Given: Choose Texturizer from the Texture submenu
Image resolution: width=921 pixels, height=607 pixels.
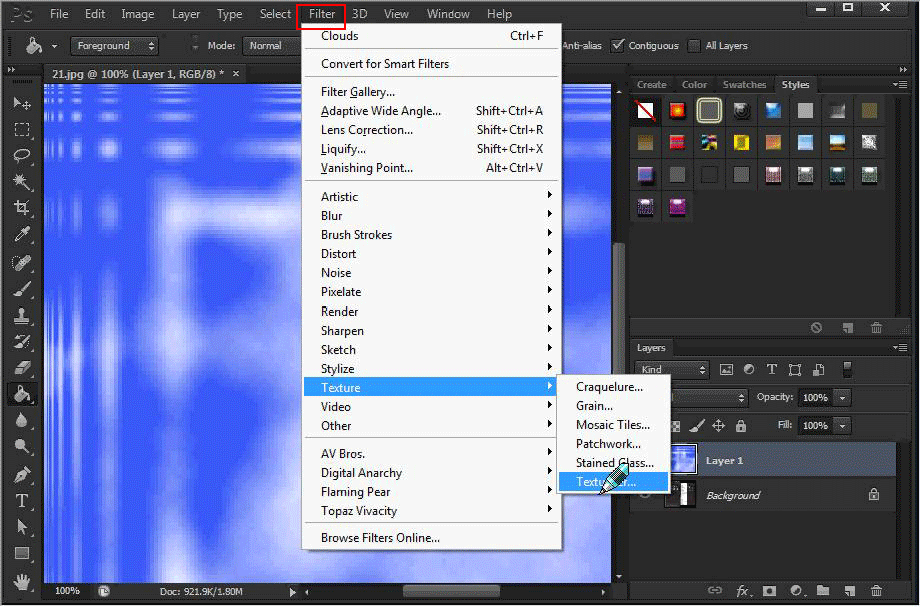Looking at the screenshot, I should [x=607, y=482].
